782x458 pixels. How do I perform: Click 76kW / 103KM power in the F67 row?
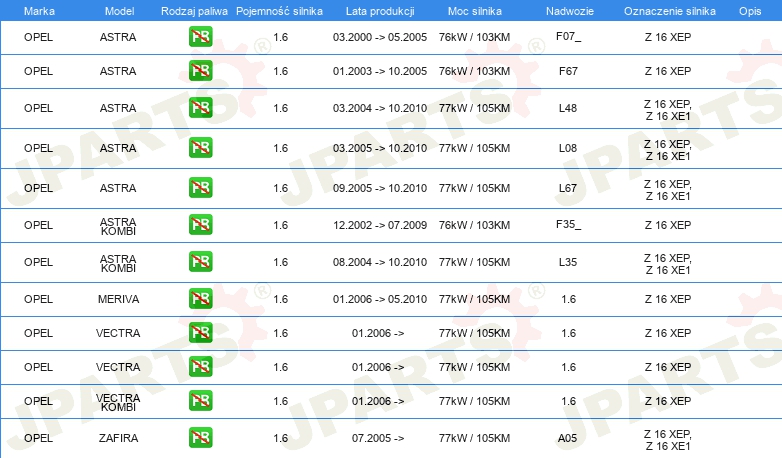point(474,71)
